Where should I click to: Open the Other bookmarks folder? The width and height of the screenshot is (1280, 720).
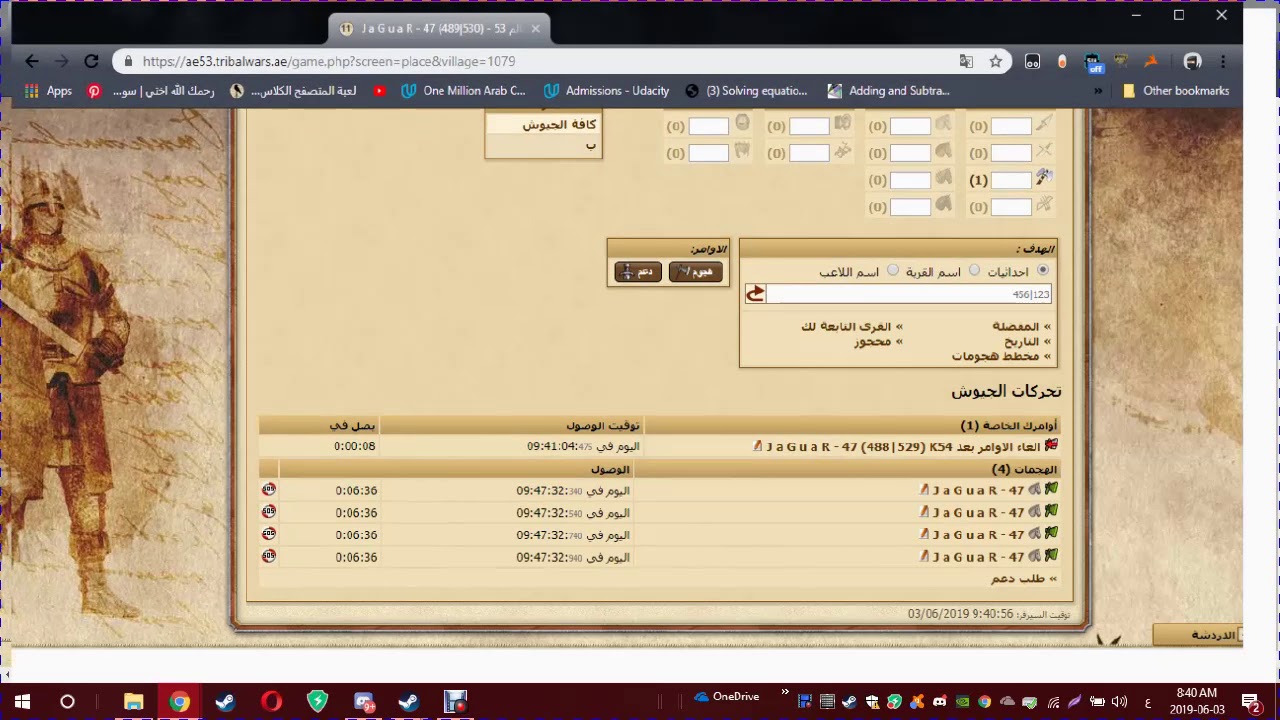click(x=1176, y=91)
